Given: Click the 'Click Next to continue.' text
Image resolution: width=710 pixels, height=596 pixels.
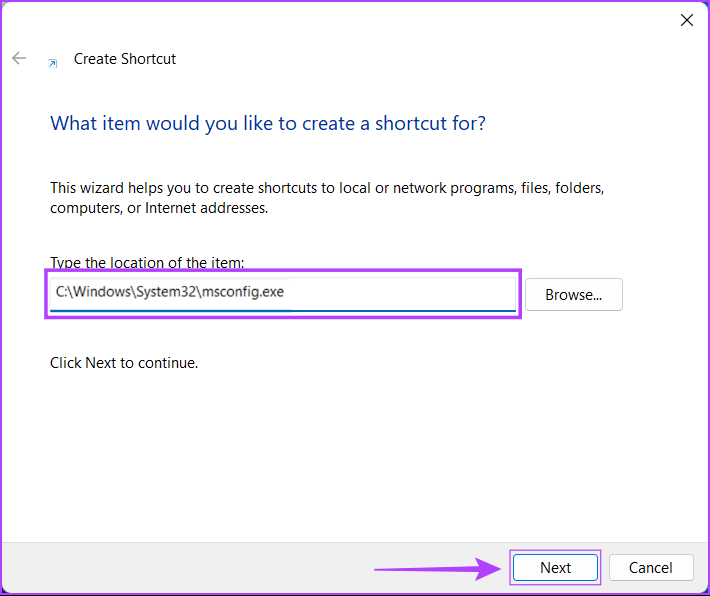Looking at the screenshot, I should pos(124,363).
